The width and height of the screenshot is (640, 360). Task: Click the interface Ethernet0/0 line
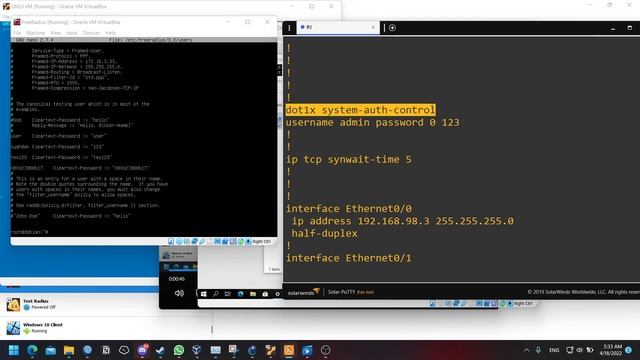click(349, 209)
